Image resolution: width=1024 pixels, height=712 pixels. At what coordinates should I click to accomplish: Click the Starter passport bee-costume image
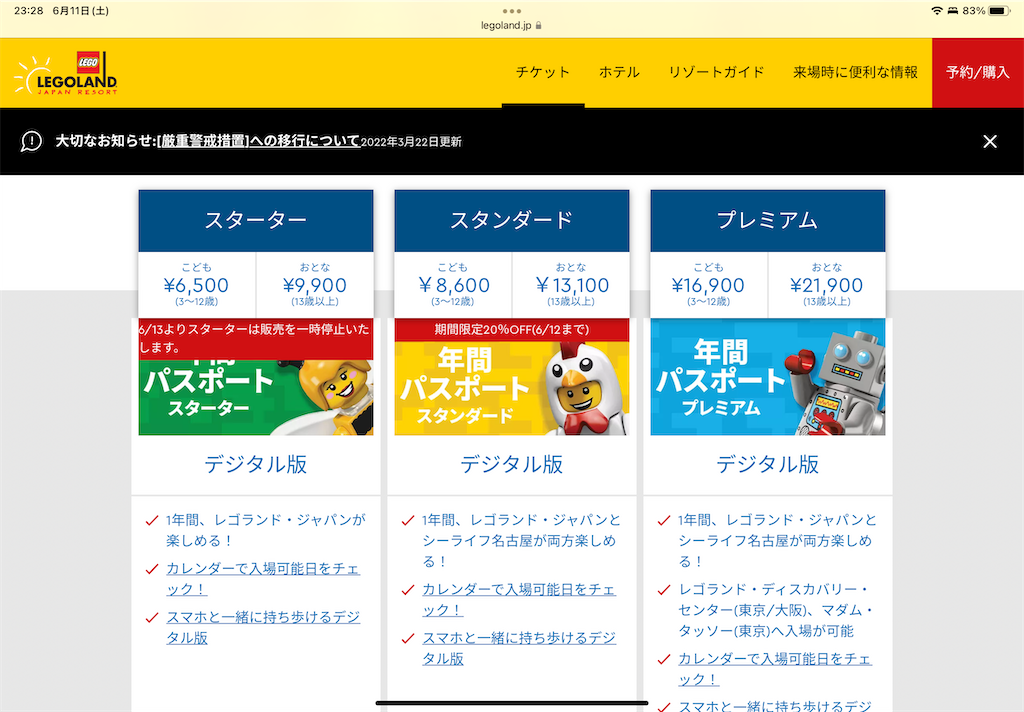pos(255,397)
